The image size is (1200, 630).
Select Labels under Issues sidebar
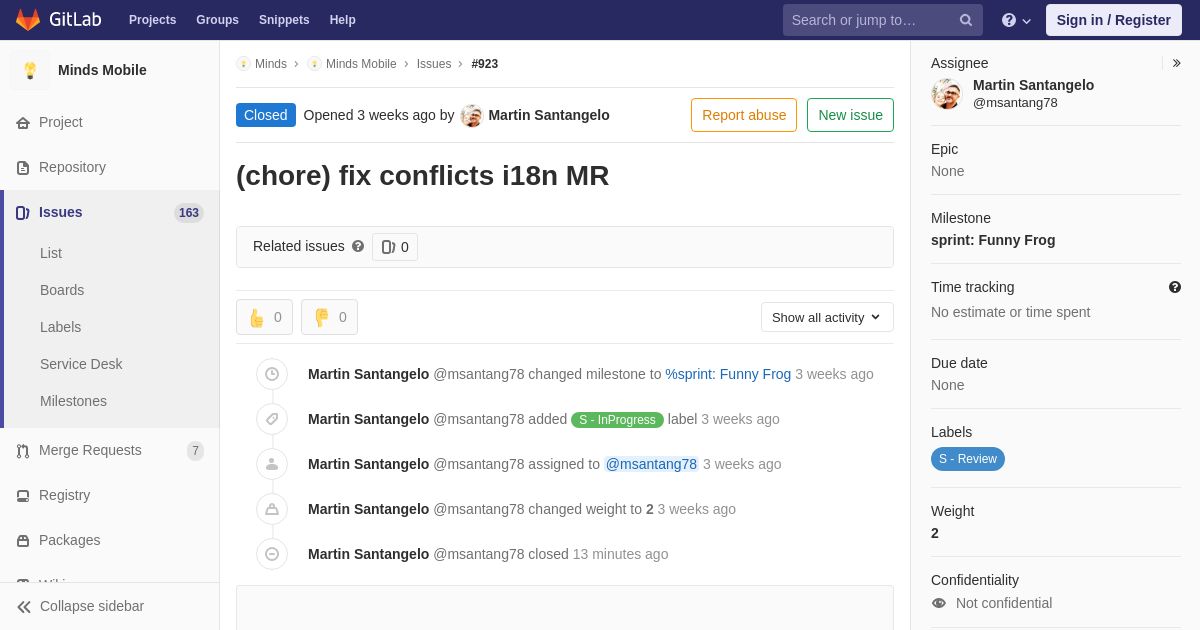tap(61, 327)
